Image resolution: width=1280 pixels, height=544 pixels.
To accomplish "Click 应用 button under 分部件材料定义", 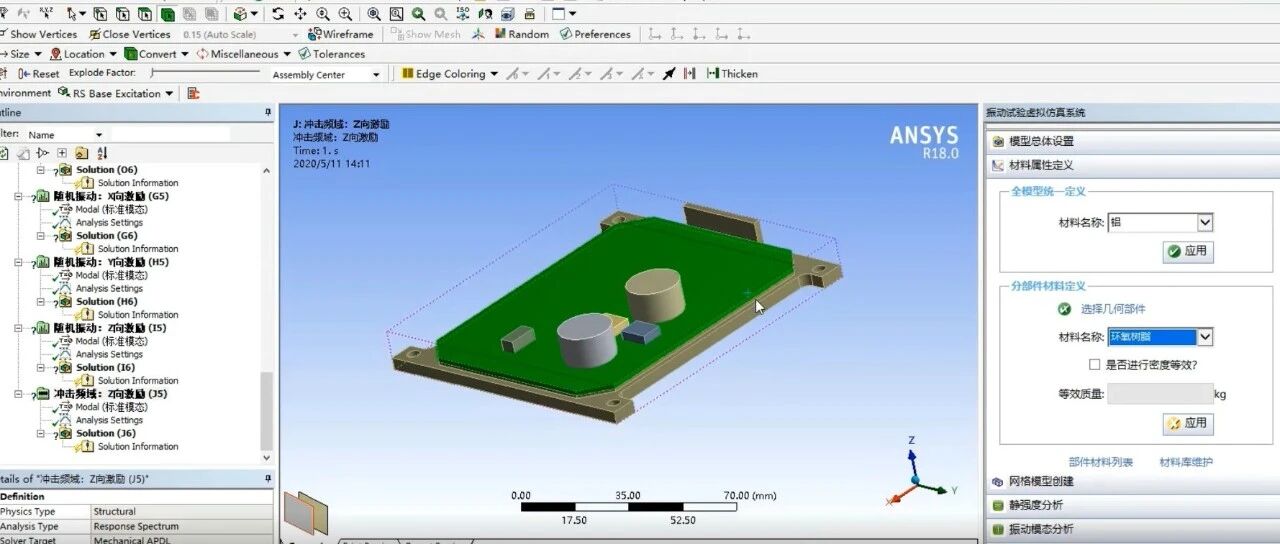I will (1188, 423).
